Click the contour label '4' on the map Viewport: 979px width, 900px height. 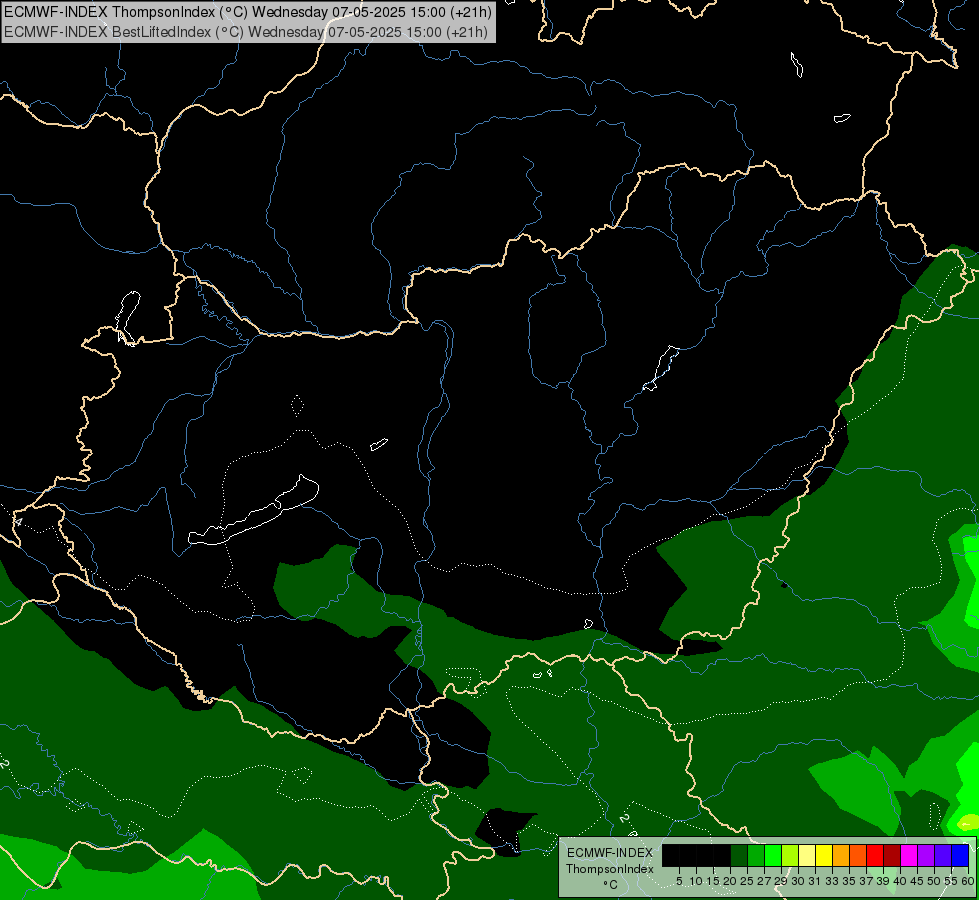click(x=17, y=522)
